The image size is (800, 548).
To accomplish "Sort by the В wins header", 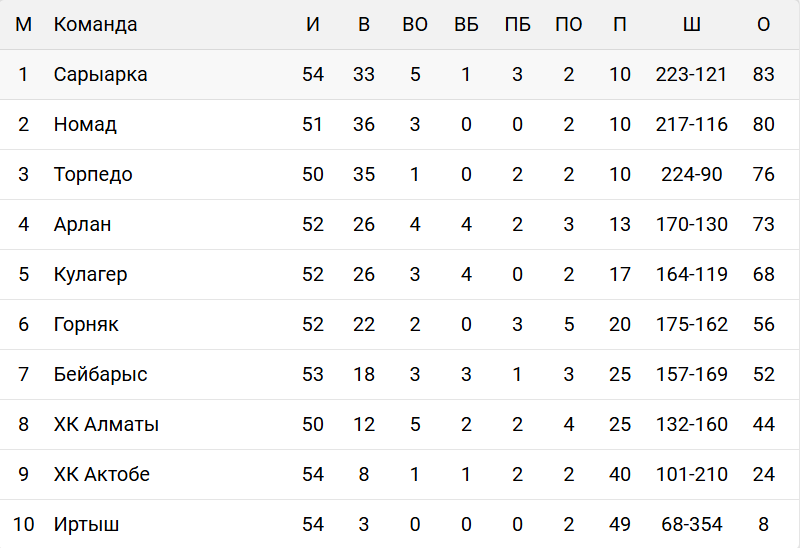I will [364, 25].
